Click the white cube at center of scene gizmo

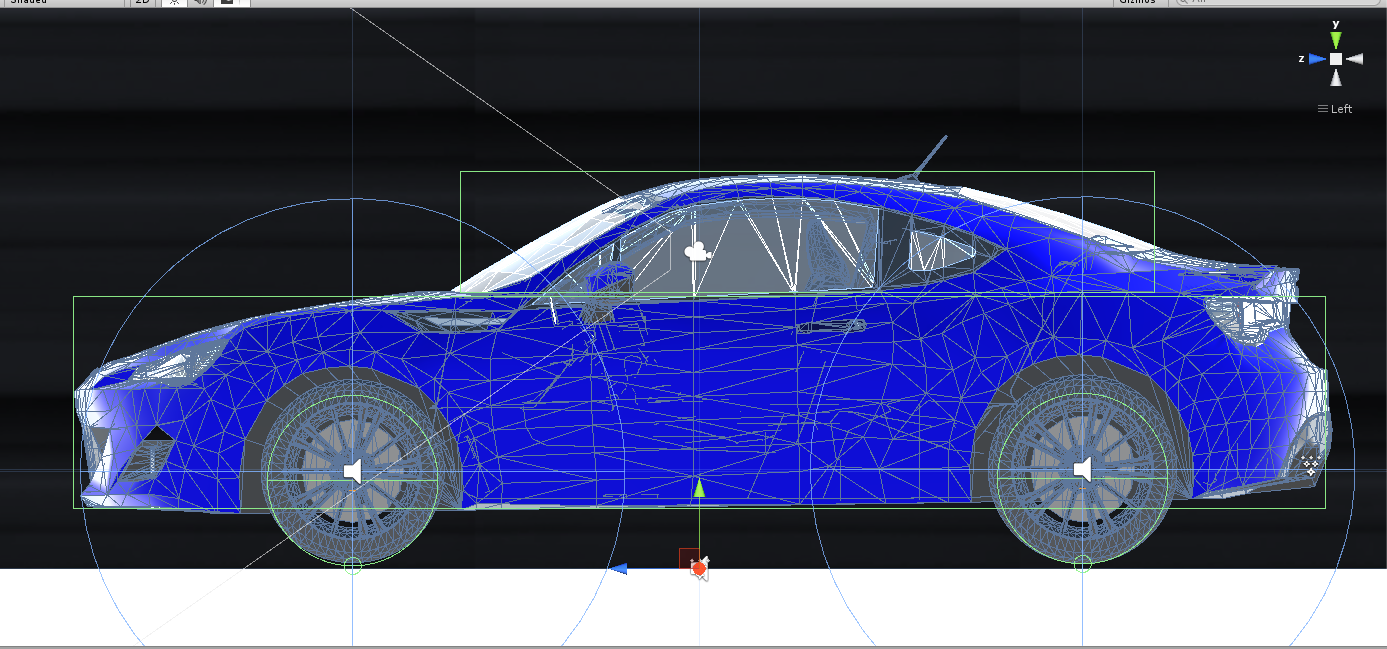pyautogui.click(x=1336, y=58)
